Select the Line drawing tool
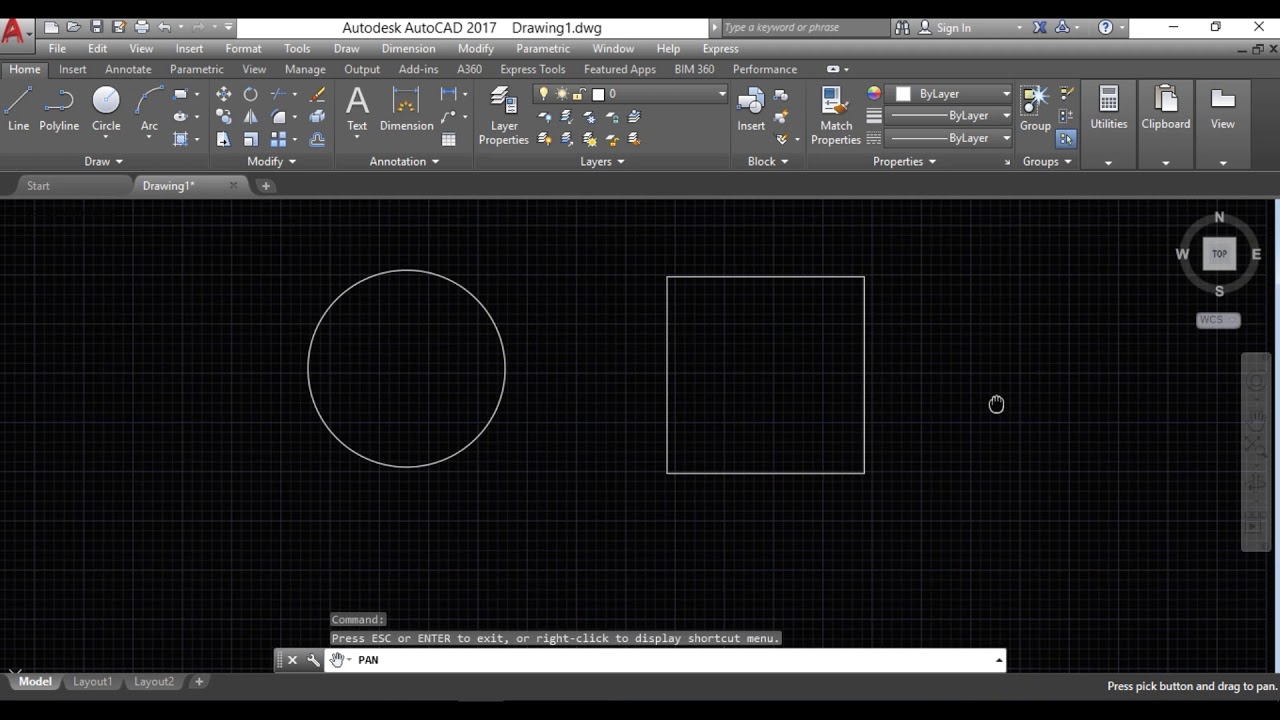This screenshot has width=1280, height=720. 18,108
